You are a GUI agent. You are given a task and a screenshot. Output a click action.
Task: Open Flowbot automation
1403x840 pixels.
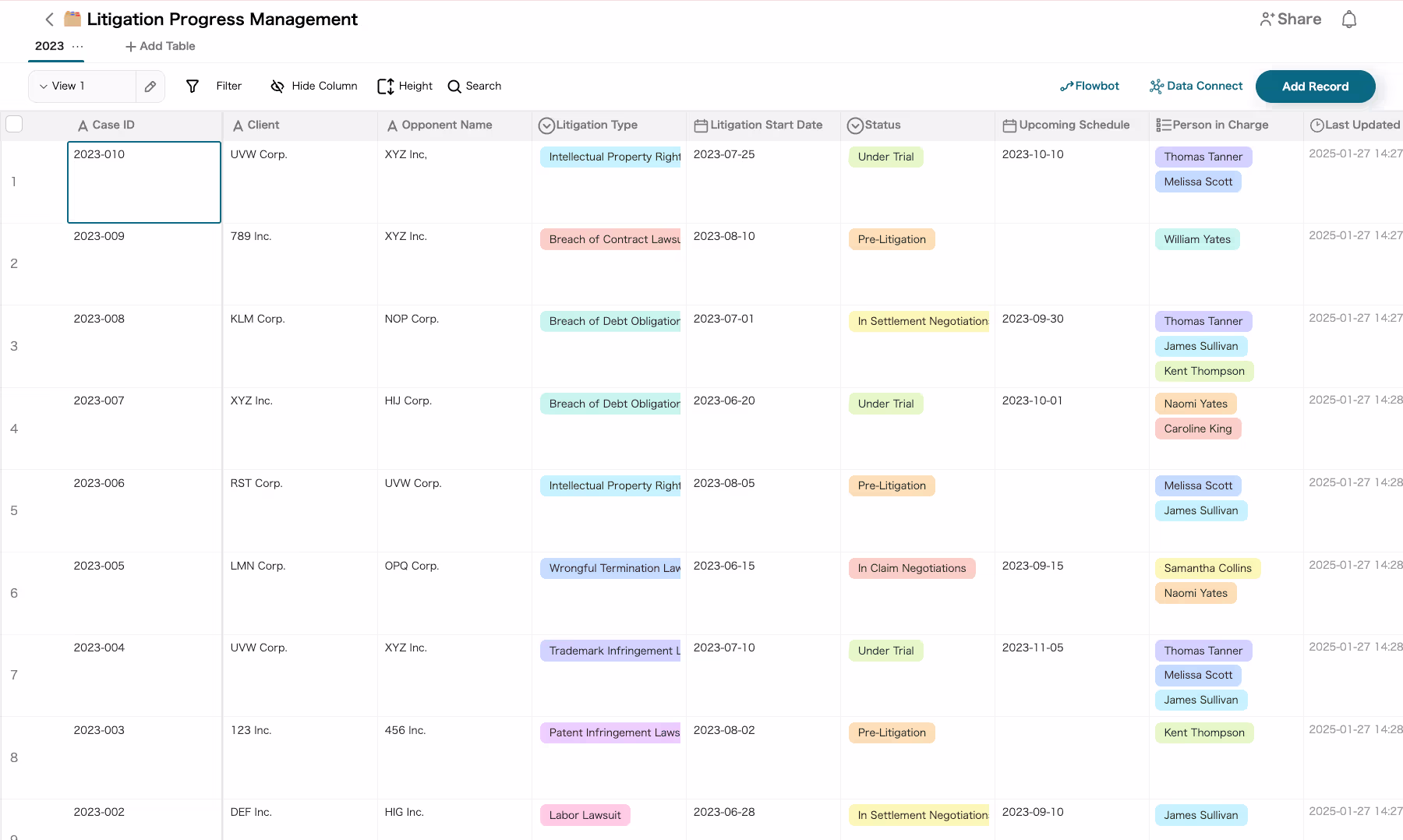tap(1089, 86)
